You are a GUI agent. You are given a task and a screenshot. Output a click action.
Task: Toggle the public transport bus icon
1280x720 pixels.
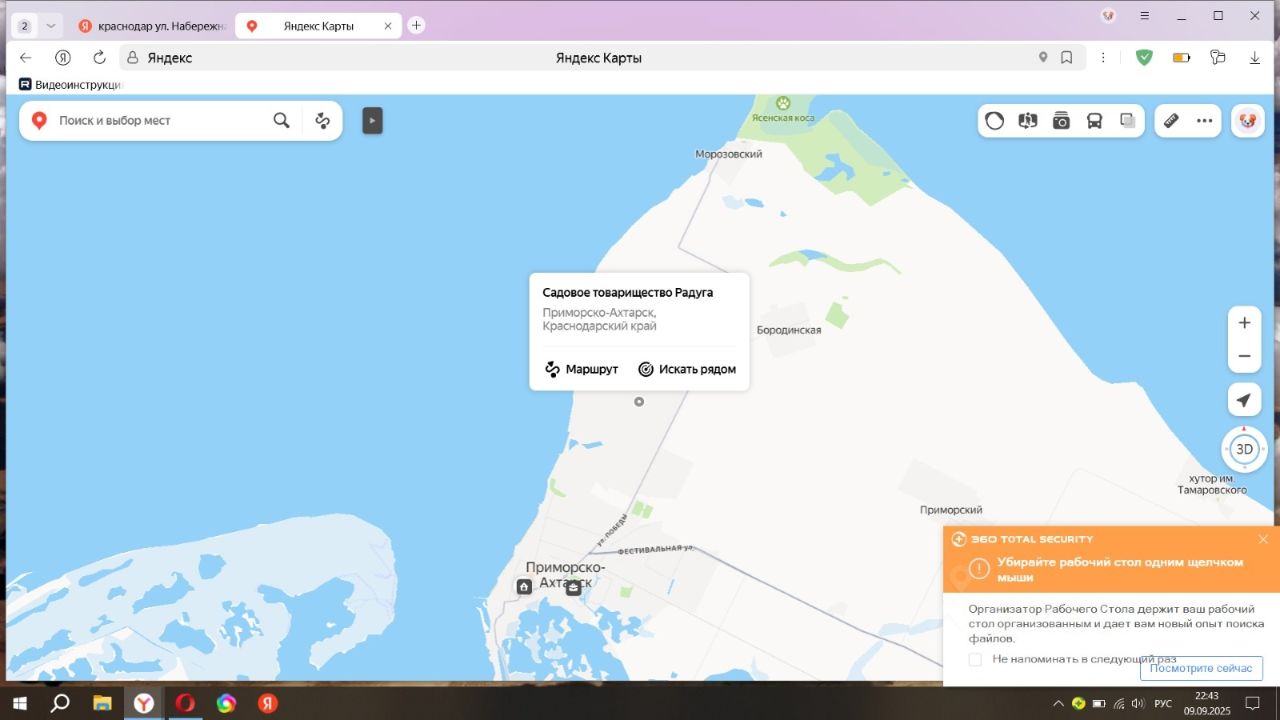coord(1095,121)
